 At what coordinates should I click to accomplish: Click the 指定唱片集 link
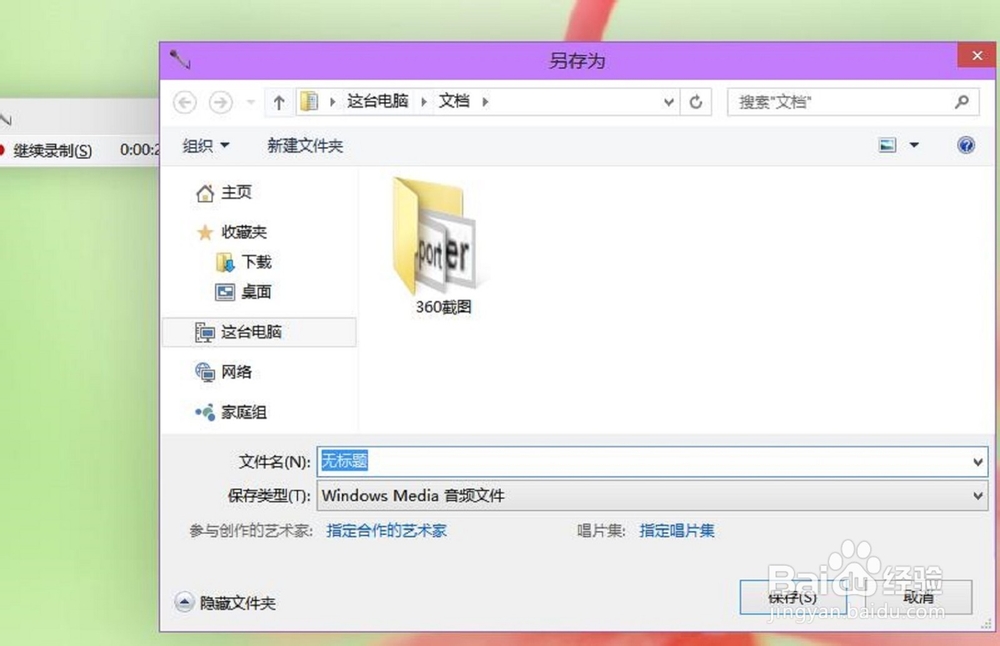pyautogui.click(x=677, y=531)
